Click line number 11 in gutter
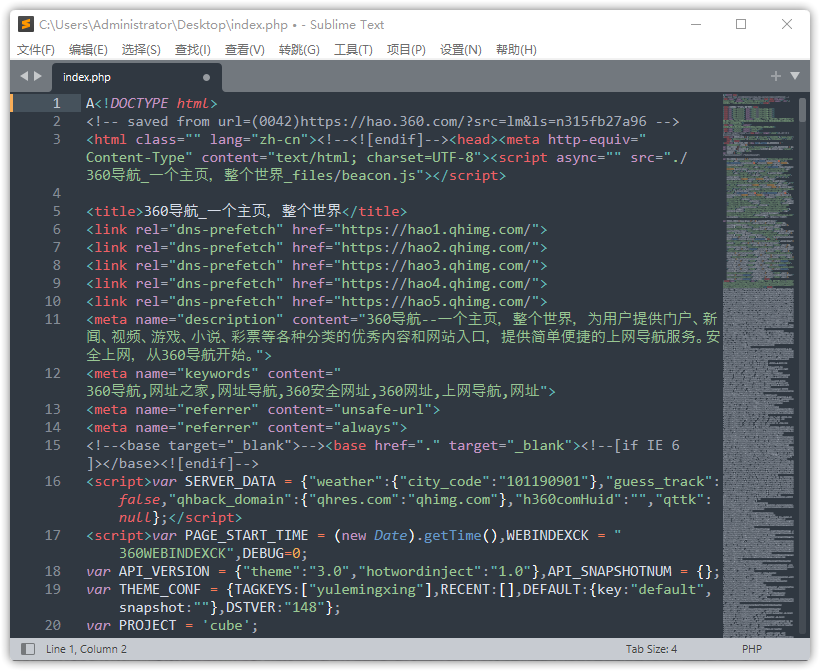The height and width of the screenshot is (671, 820). coord(53,319)
